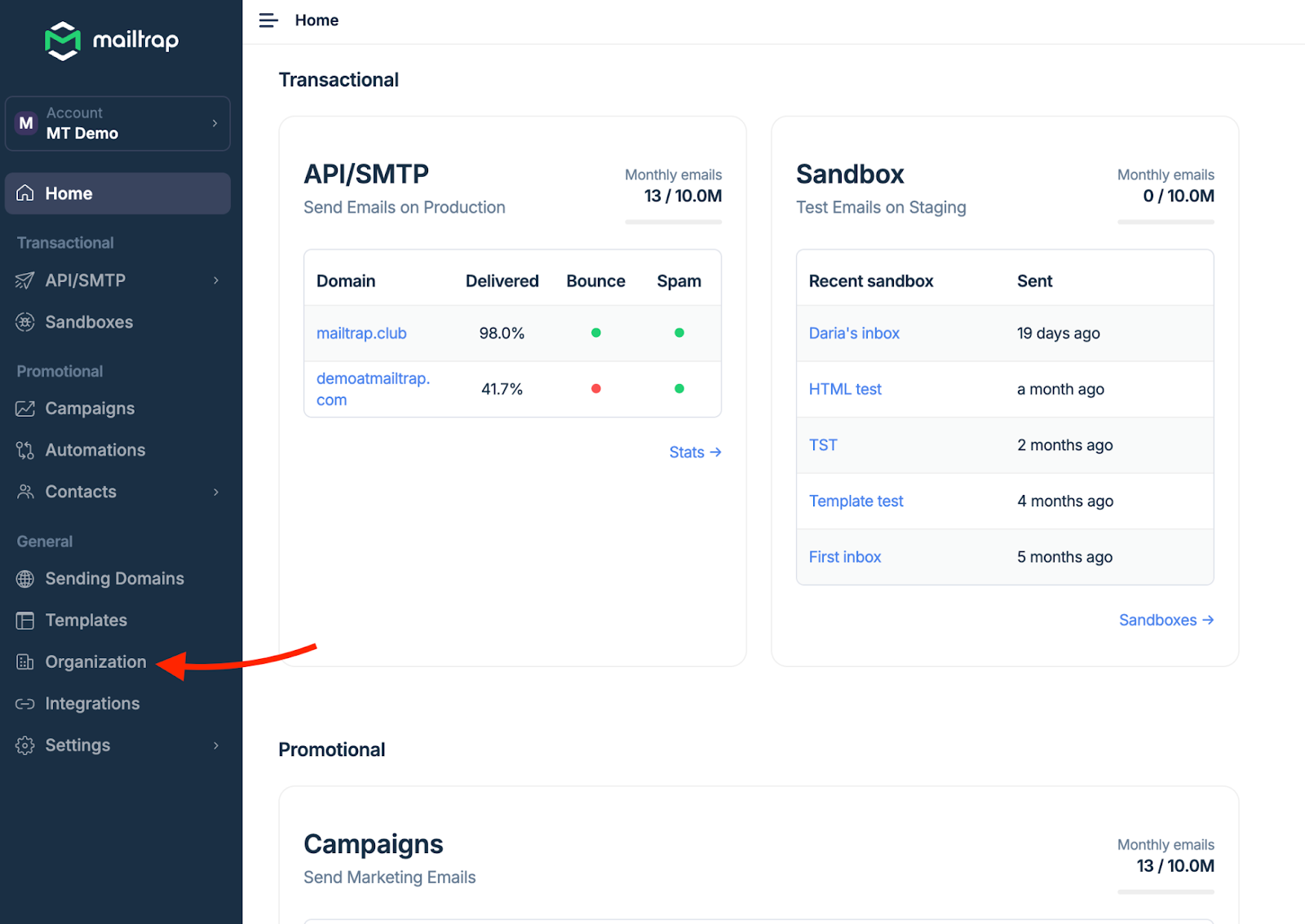The height and width of the screenshot is (924, 1305).
Task: Open the Stats link under domains table
Action: [x=695, y=453]
